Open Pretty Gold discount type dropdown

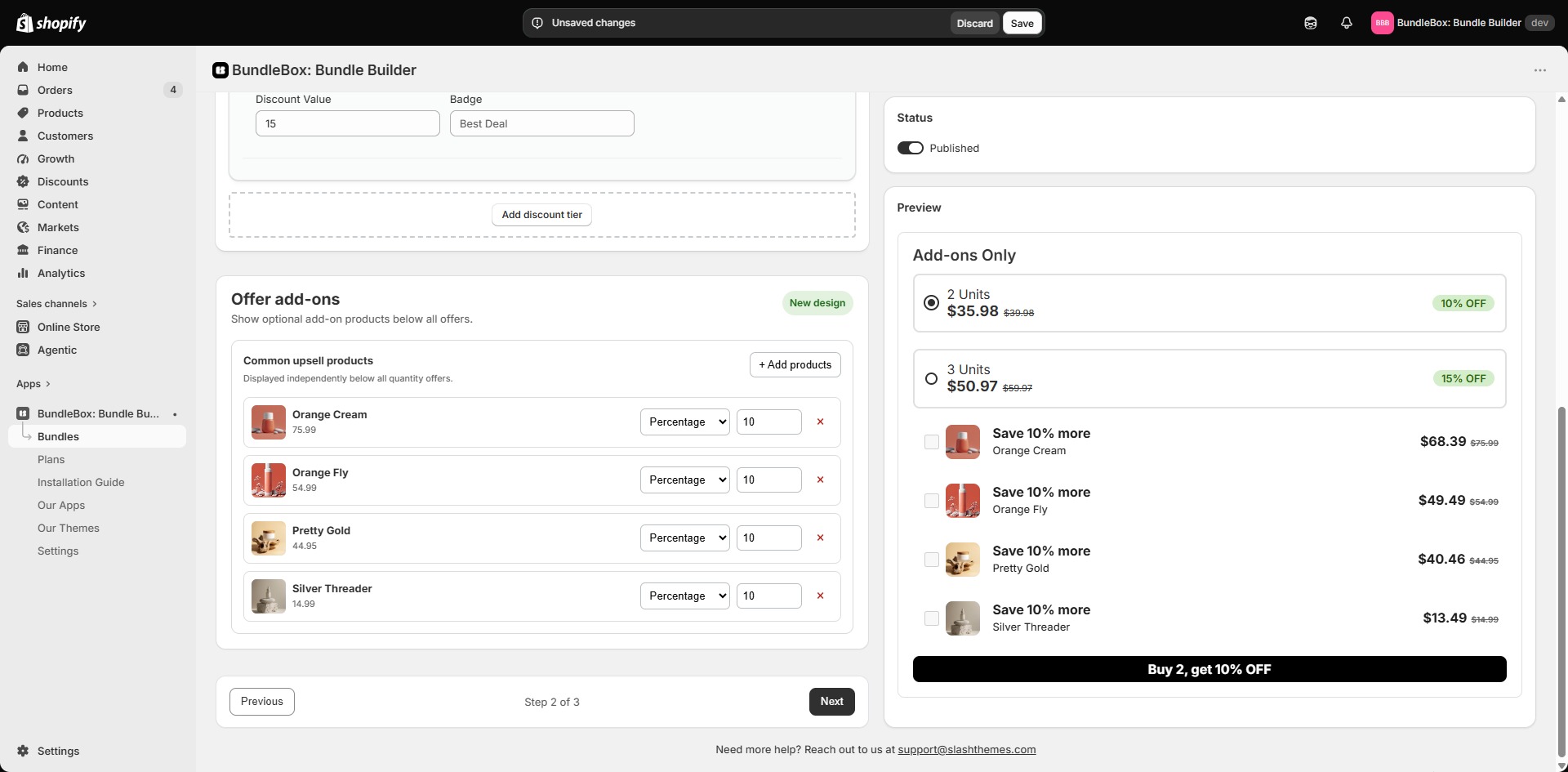click(x=684, y=538)
